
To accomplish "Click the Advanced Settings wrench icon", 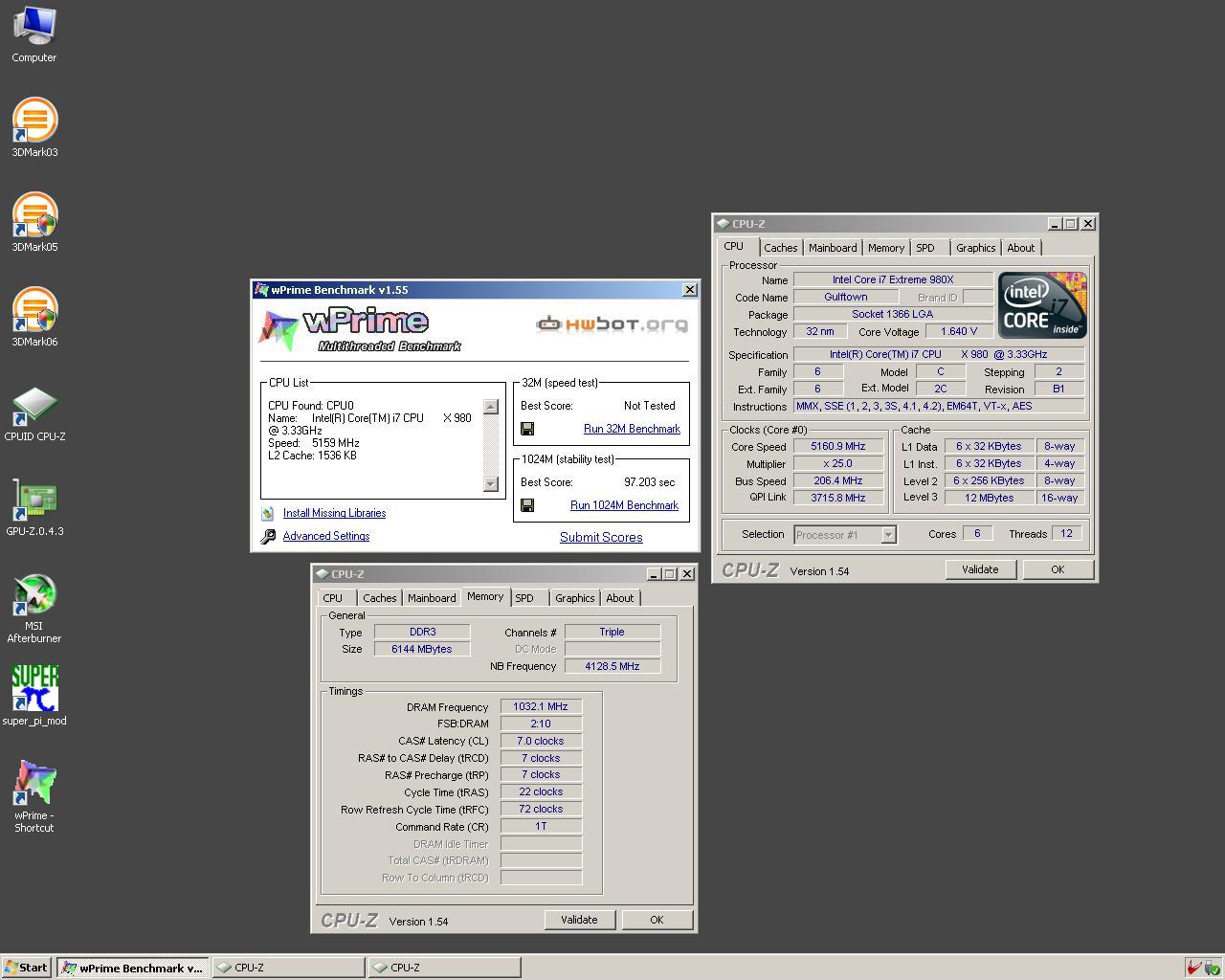I will [268, 537].
